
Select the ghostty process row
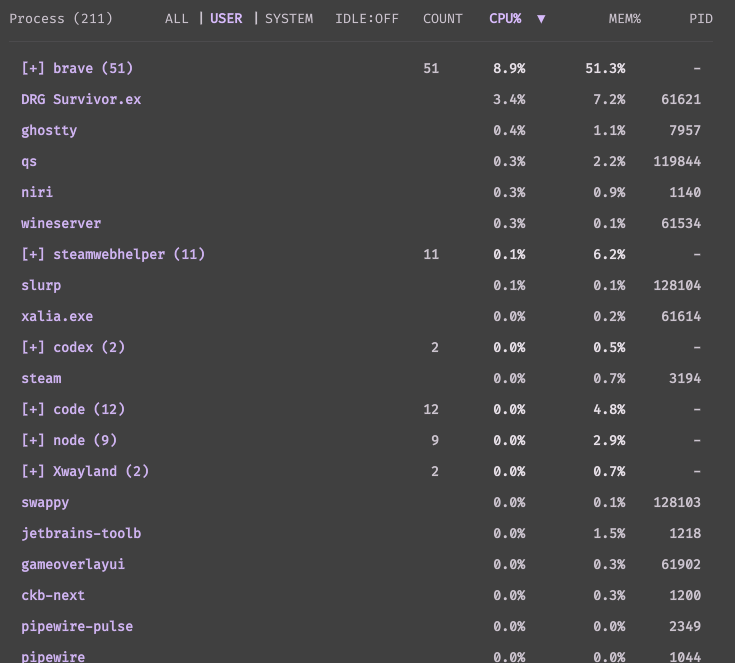click(x=361, y=130)
